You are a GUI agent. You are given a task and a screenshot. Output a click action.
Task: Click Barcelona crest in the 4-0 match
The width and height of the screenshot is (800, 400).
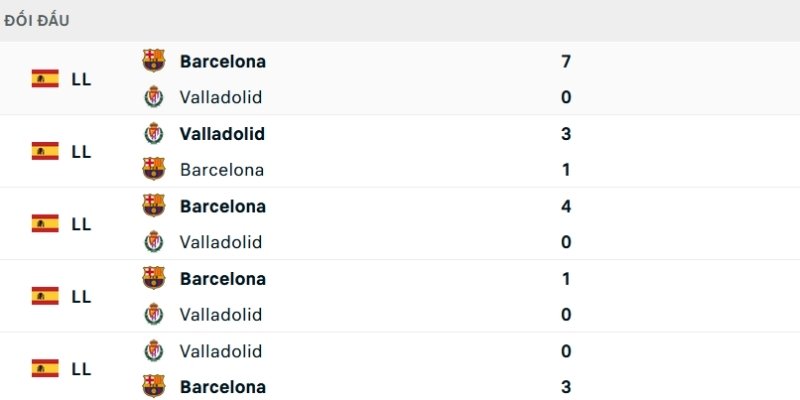coord(154,206)
